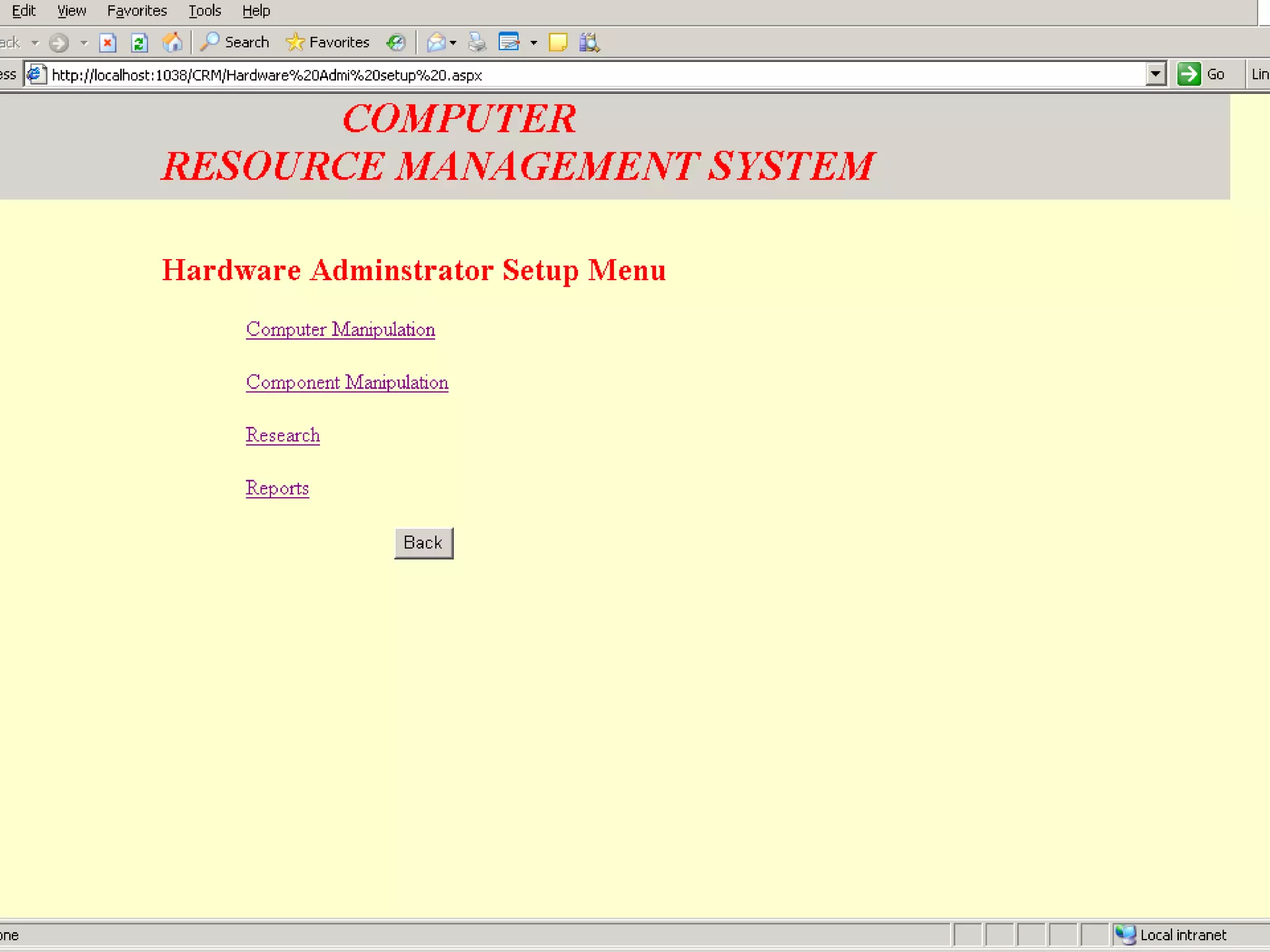Go to Home page icon
Viewport: 1270px width, 952px height.
pos(172,42)
